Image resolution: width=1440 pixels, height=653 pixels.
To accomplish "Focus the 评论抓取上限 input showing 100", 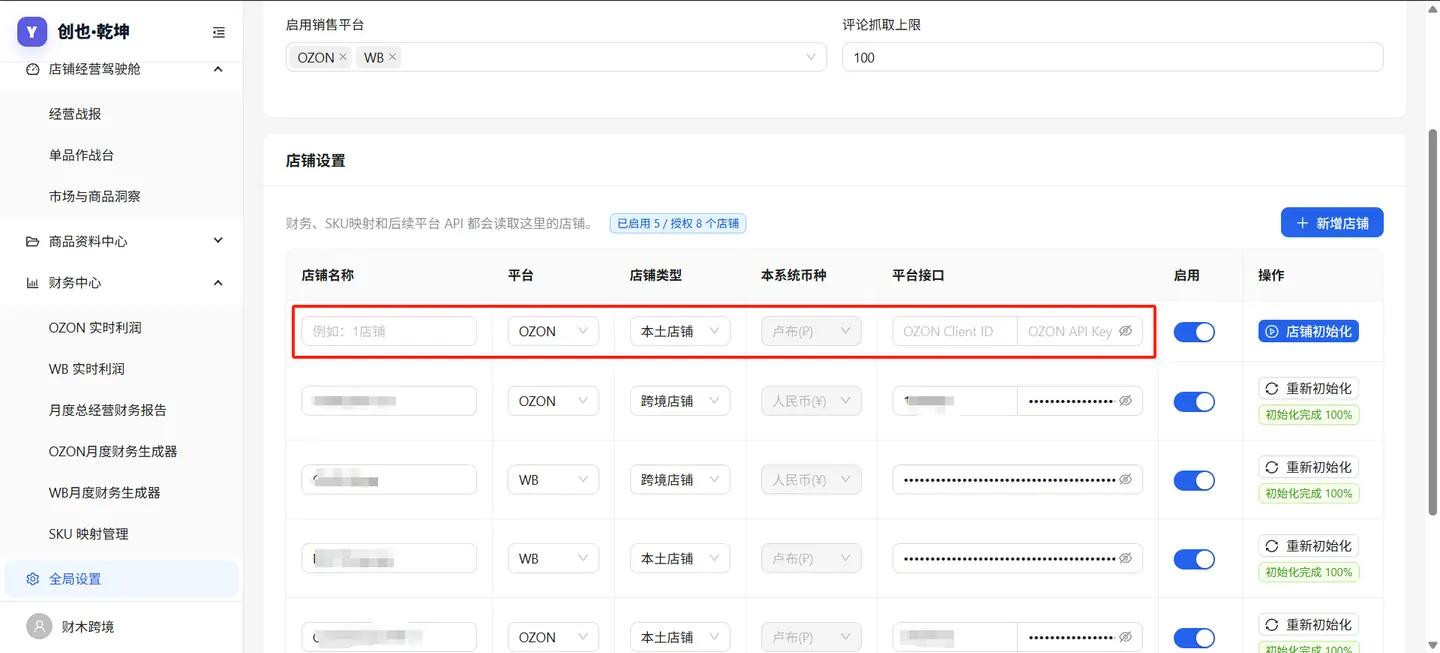I will click(x=1113, y=57).
